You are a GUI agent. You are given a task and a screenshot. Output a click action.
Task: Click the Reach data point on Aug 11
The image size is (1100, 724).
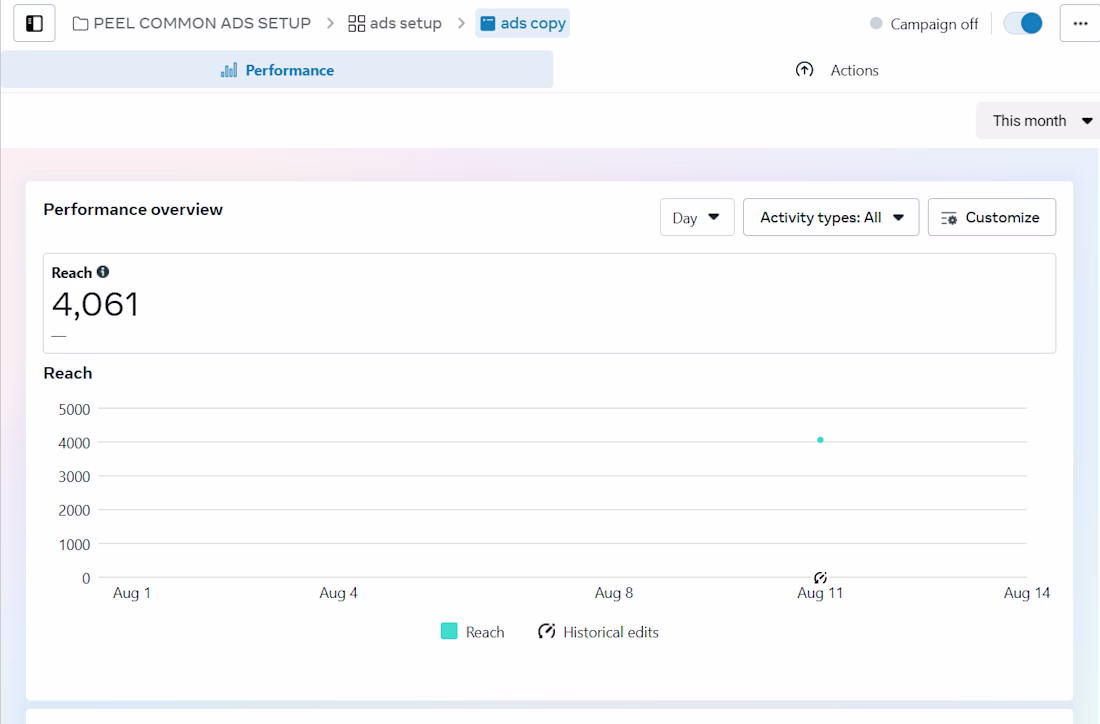pos(820,440)
